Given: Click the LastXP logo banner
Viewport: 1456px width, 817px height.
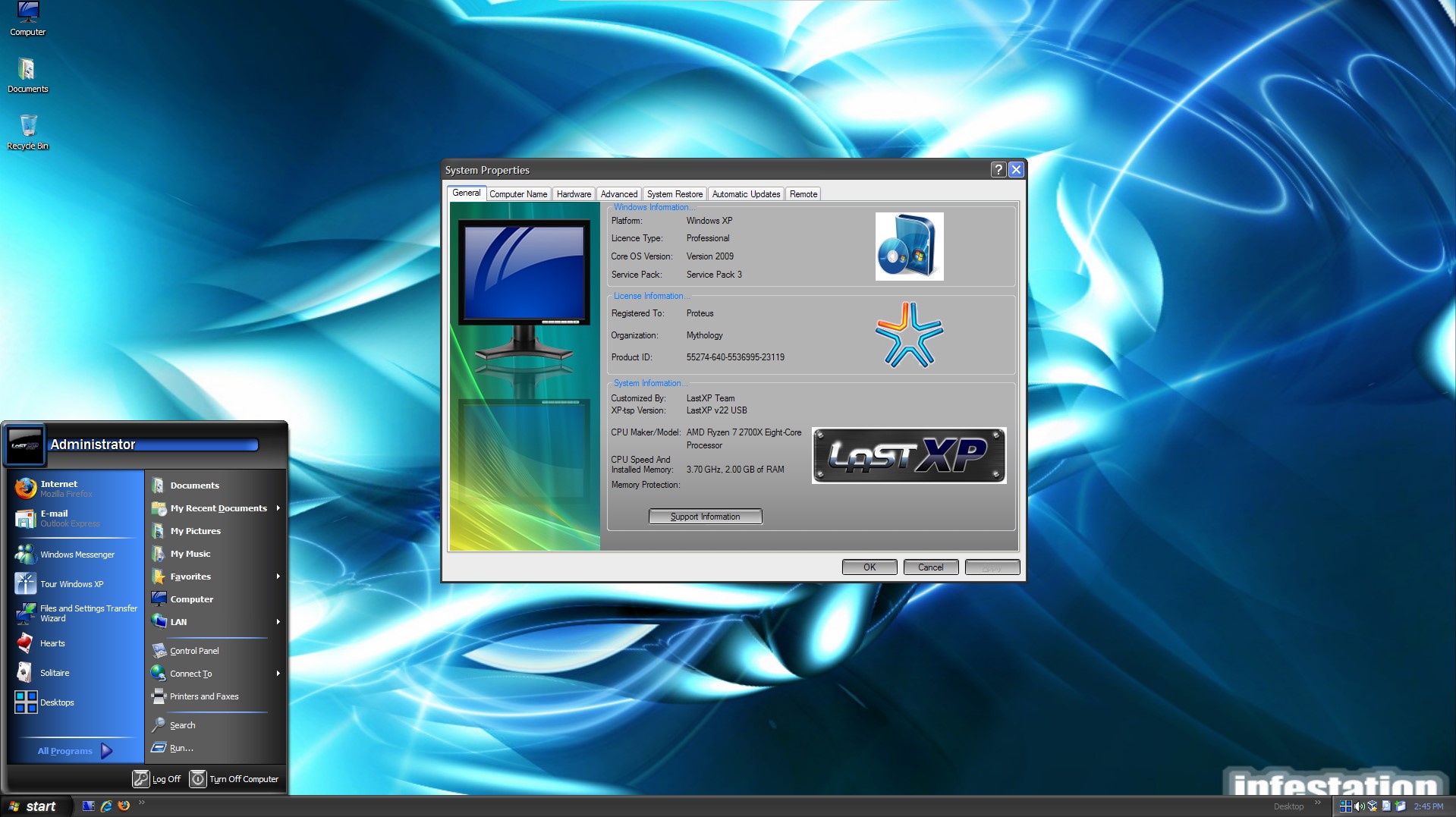Looking at the screenshot, I should [909, 455].
